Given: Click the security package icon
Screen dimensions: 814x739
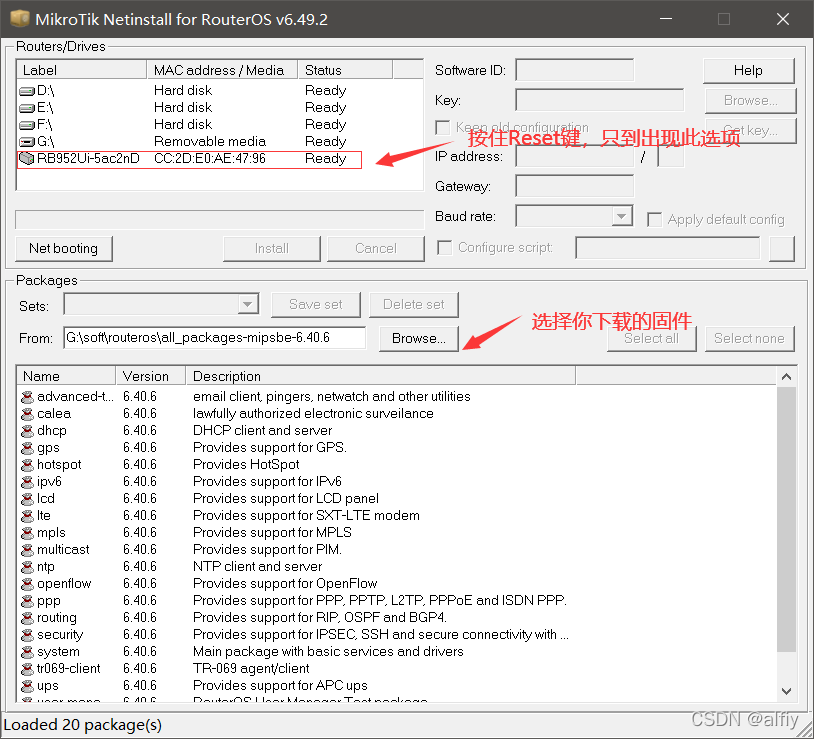Looking at the screenshot, I should click(x=27, y=635).
